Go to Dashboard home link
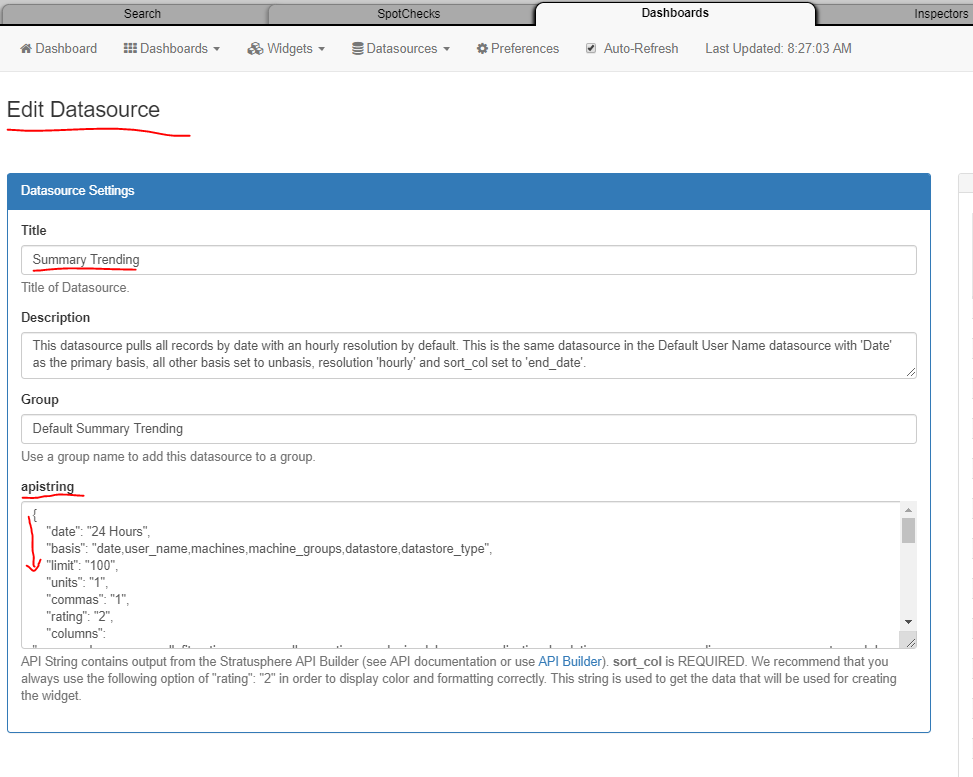Screen dimensions: 973x777 (58, 48)
